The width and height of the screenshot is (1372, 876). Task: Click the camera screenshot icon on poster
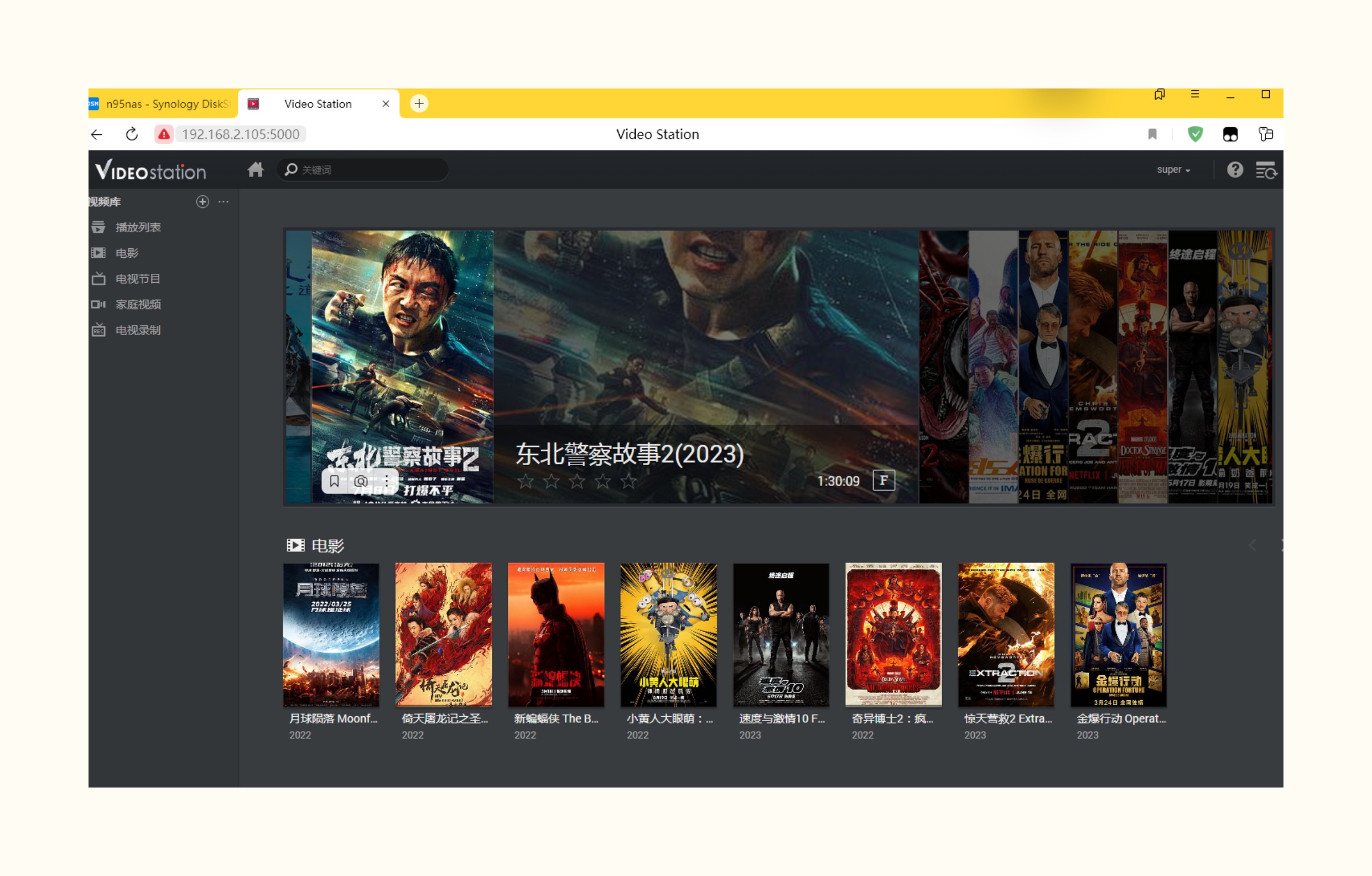click(x=360, y=481)
